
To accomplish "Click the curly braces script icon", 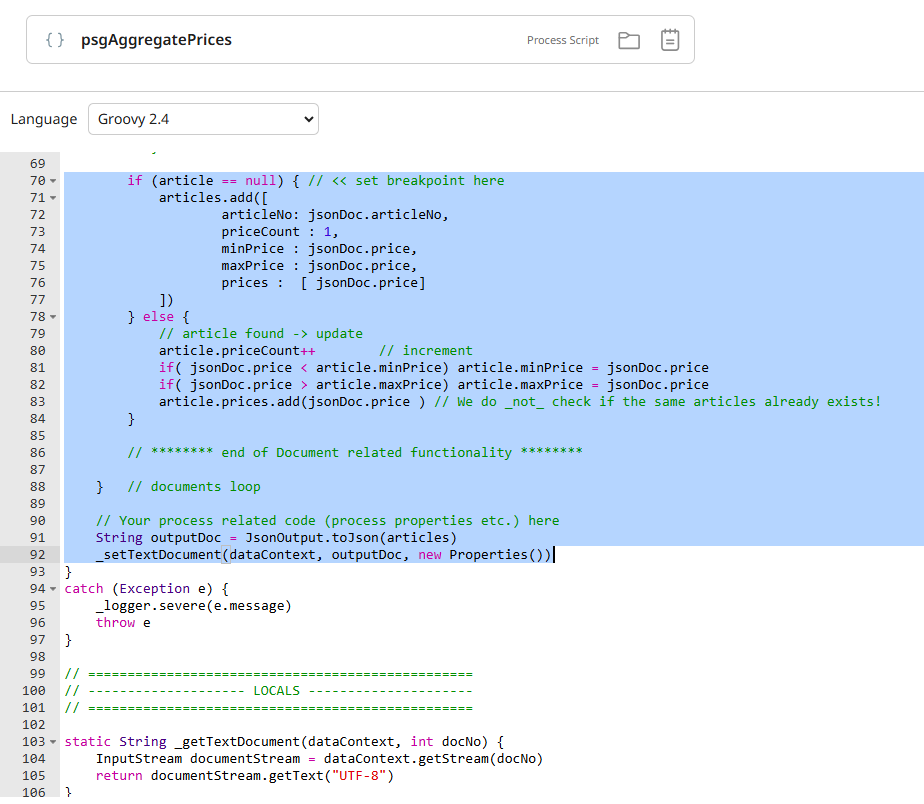I will click(x=55, y=39).
